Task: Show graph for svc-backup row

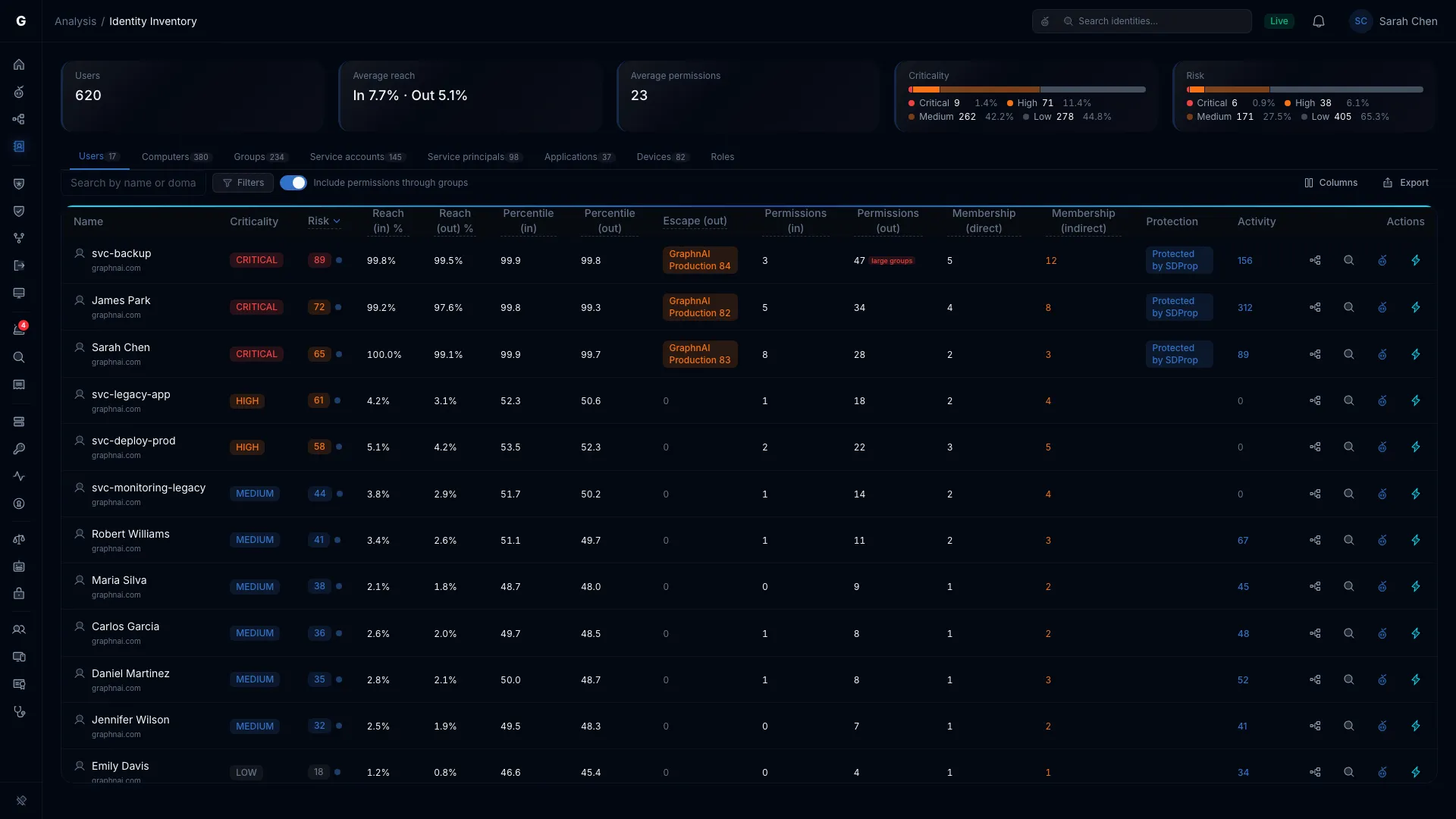Action: [x=1315, y=260]
